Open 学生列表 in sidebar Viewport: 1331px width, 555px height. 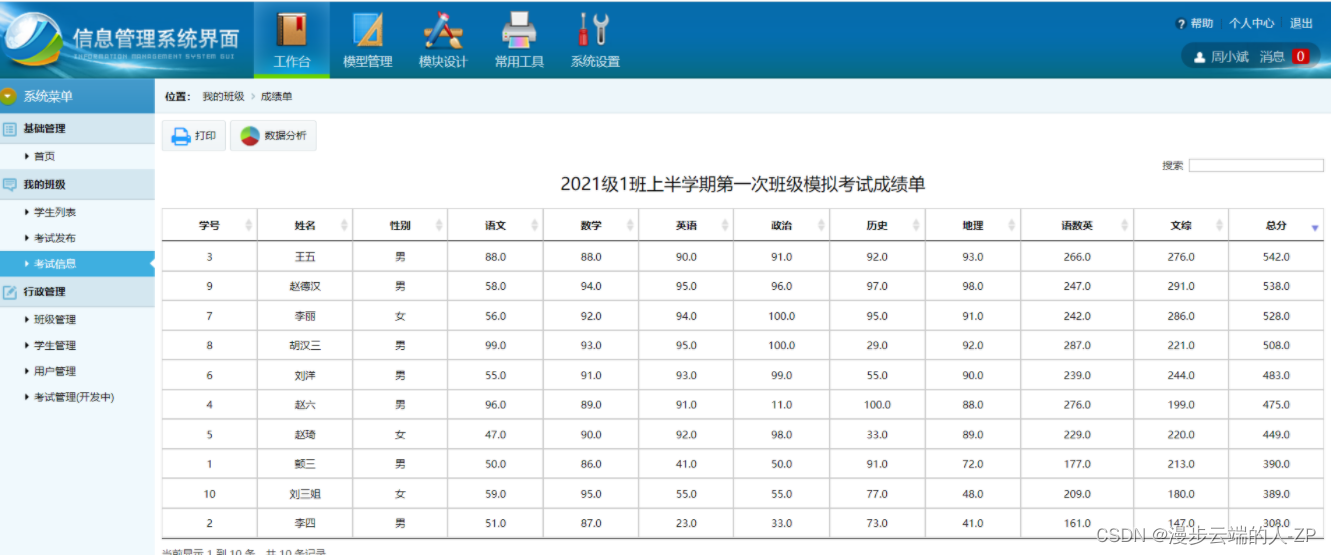pyautogui.click(x=55, y=213)
